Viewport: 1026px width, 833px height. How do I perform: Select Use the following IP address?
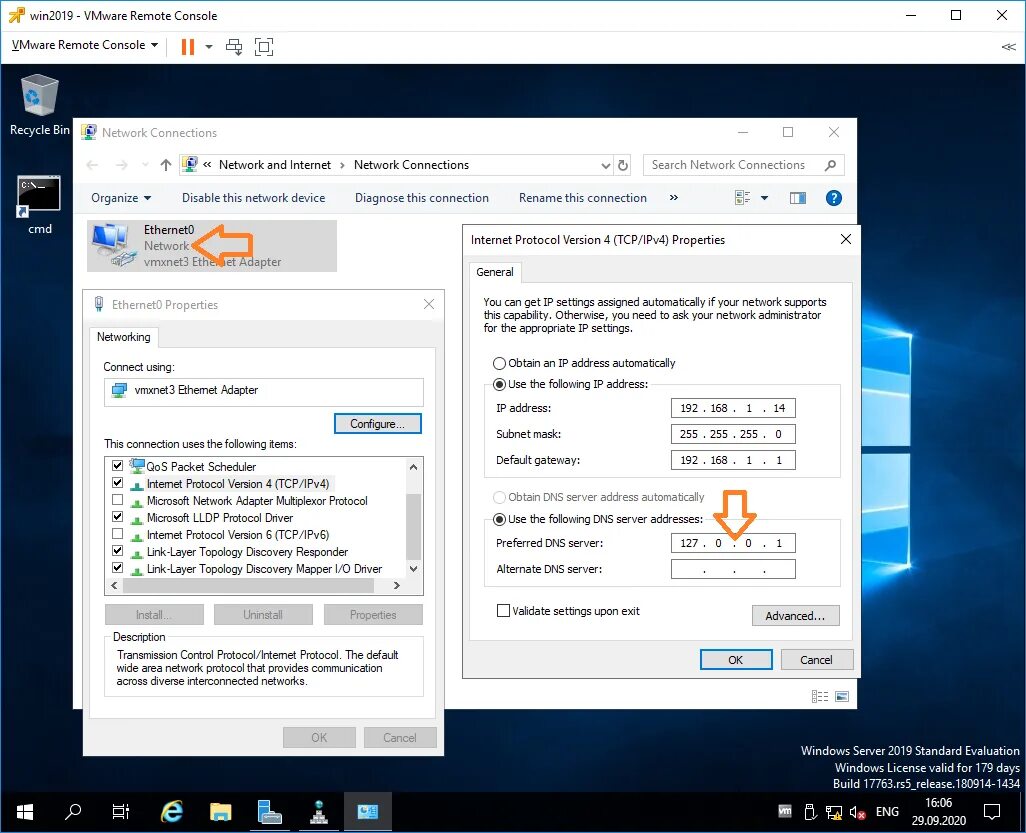point(499,384)
